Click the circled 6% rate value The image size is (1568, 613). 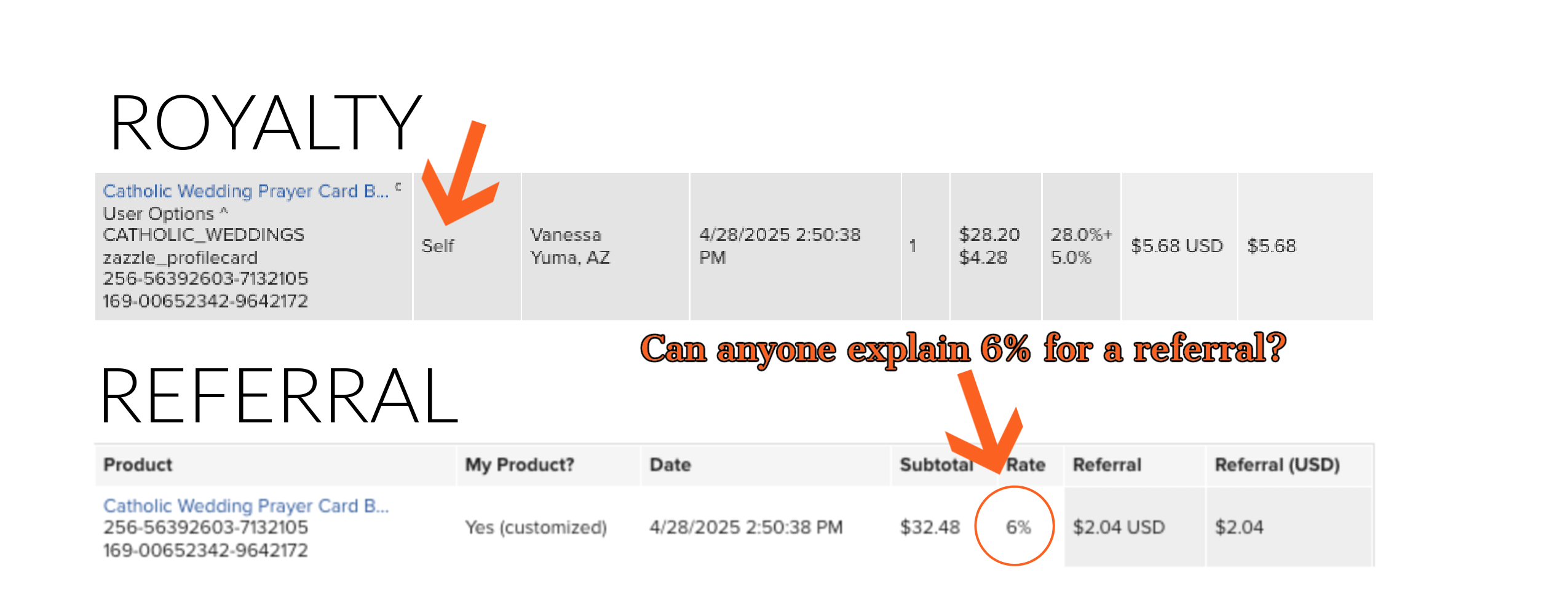point(1018,527)
